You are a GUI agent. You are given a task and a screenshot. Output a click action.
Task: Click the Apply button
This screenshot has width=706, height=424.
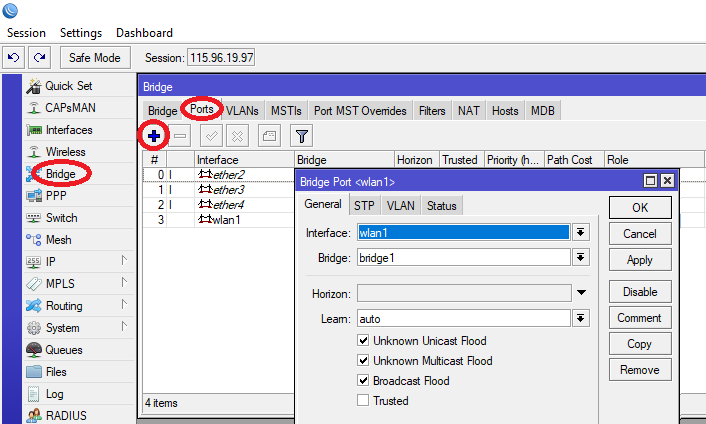coord(640,260)
